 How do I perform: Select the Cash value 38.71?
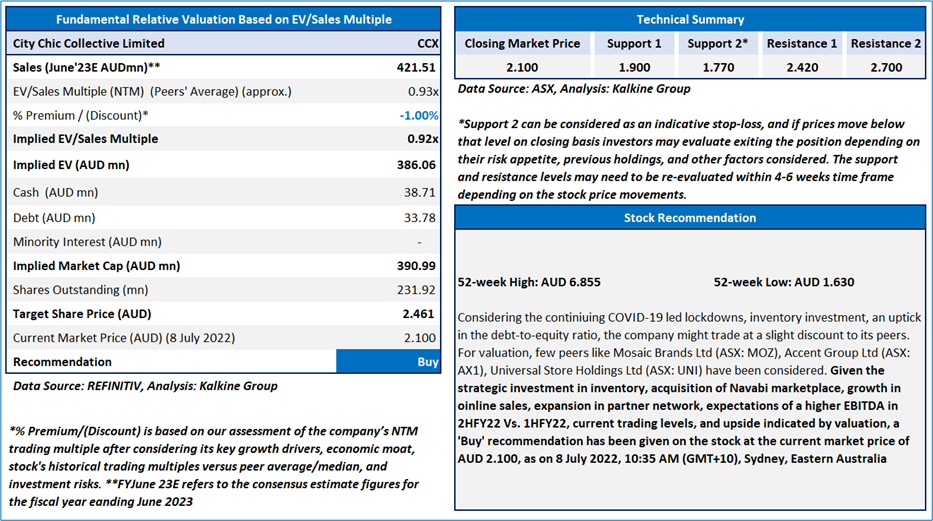pos(419,192)
